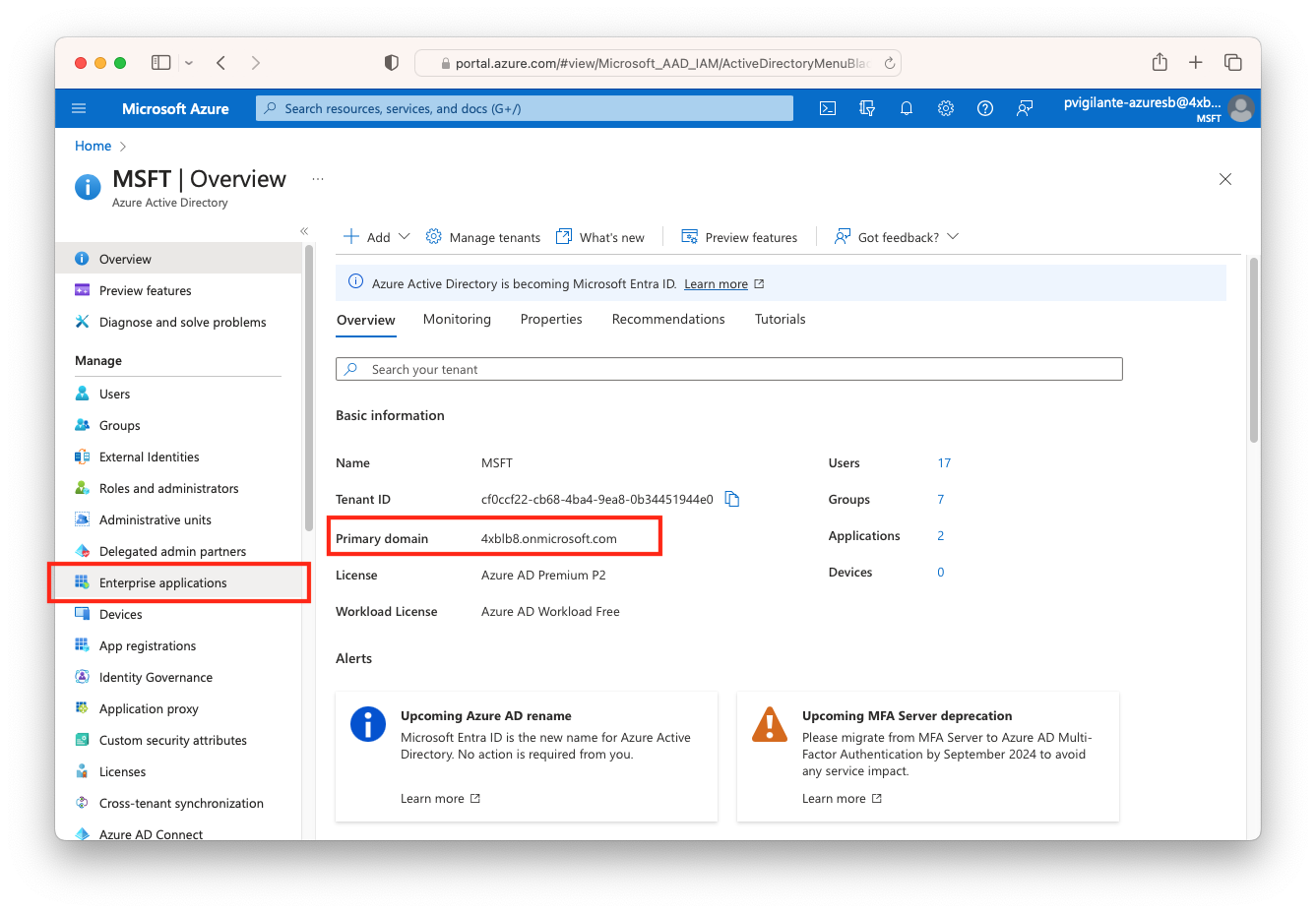Open Azure Cloud Shell from the top bar
The image size is (1316, 913).
point(827,108)
